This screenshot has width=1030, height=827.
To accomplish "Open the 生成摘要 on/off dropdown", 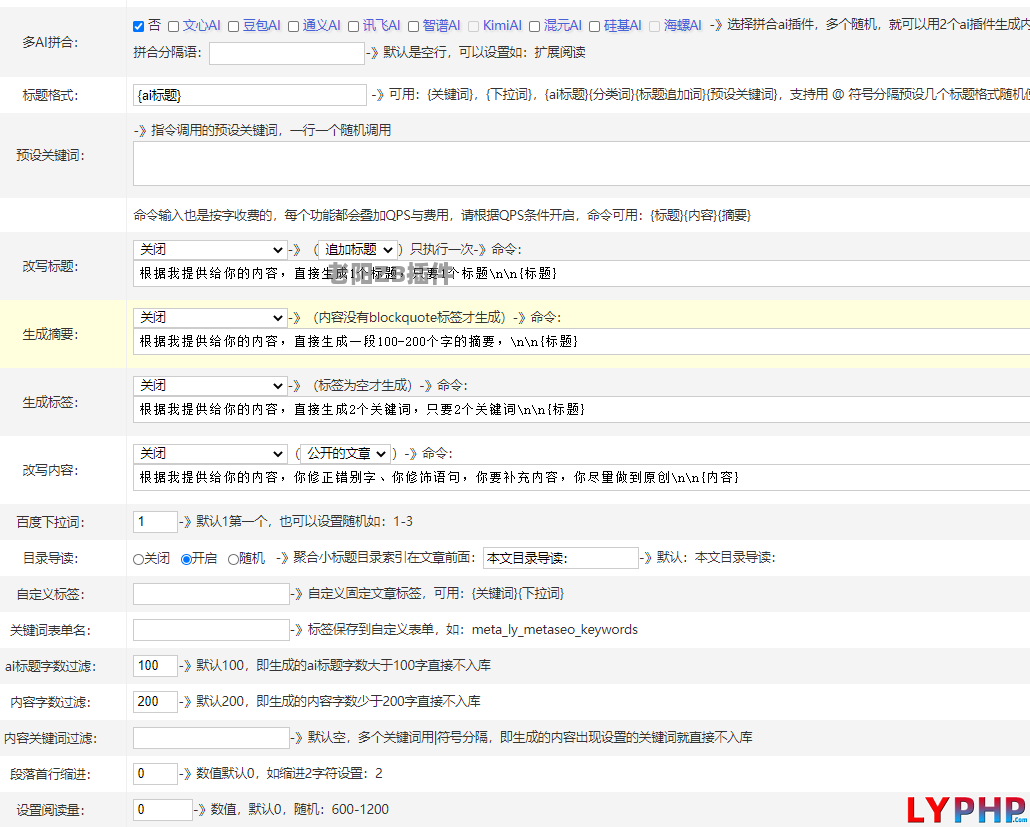I will point(210,318).
